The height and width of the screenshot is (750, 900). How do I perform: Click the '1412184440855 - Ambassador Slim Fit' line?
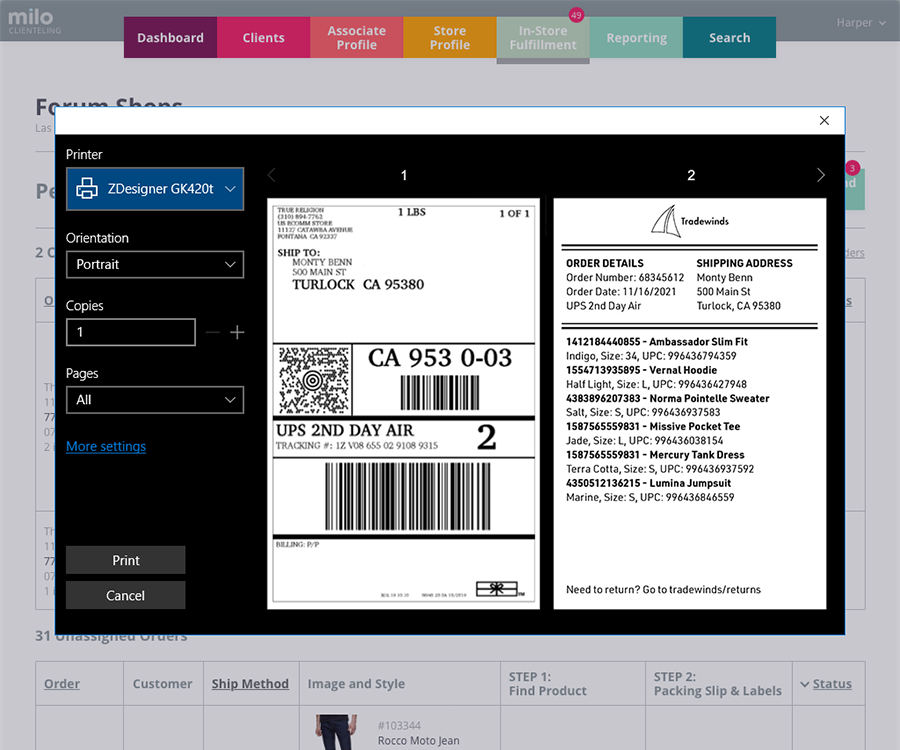pos(657,342)
